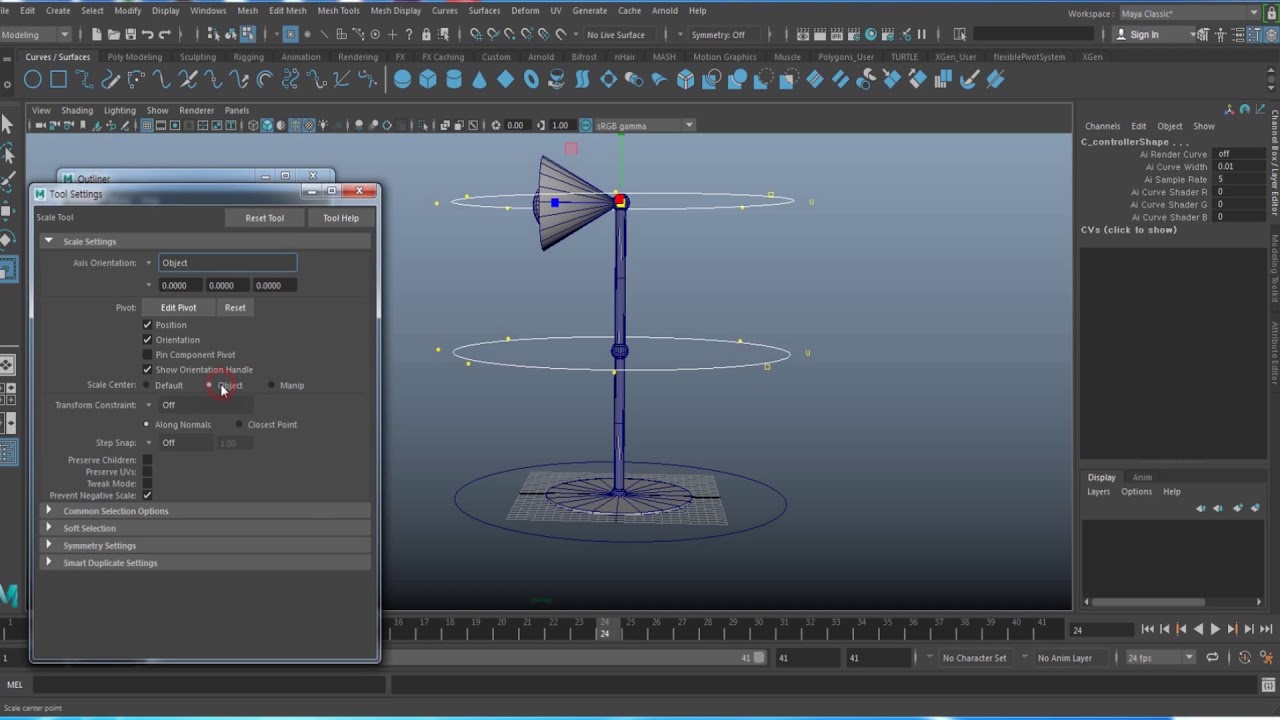Viewport: 1280px width, 720px height.
Task: Switch to the Rigging shelf tab
Action: pos(248,57)
